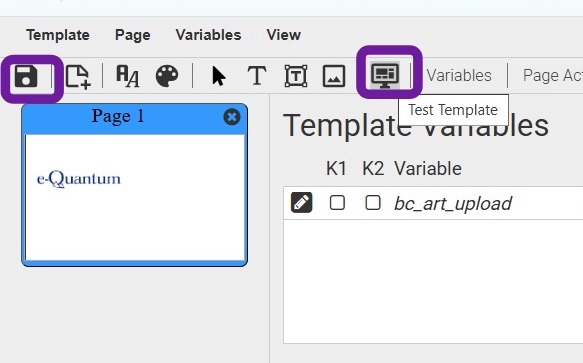Screen dimensions: 583x363
Task: Switch to the Variables toolbar tab
Action: pos(459,76)
